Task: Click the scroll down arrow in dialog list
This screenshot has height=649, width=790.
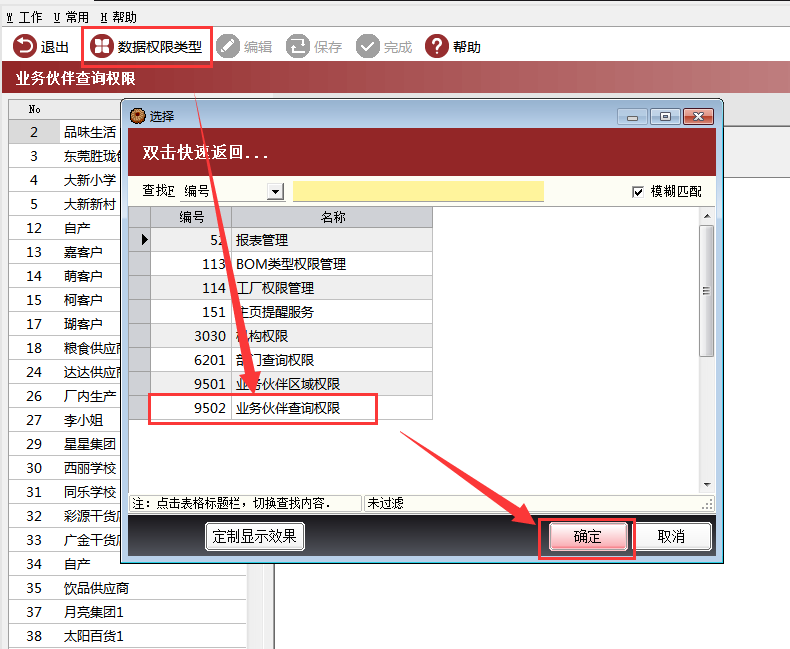Action: (x=707, y=485)
